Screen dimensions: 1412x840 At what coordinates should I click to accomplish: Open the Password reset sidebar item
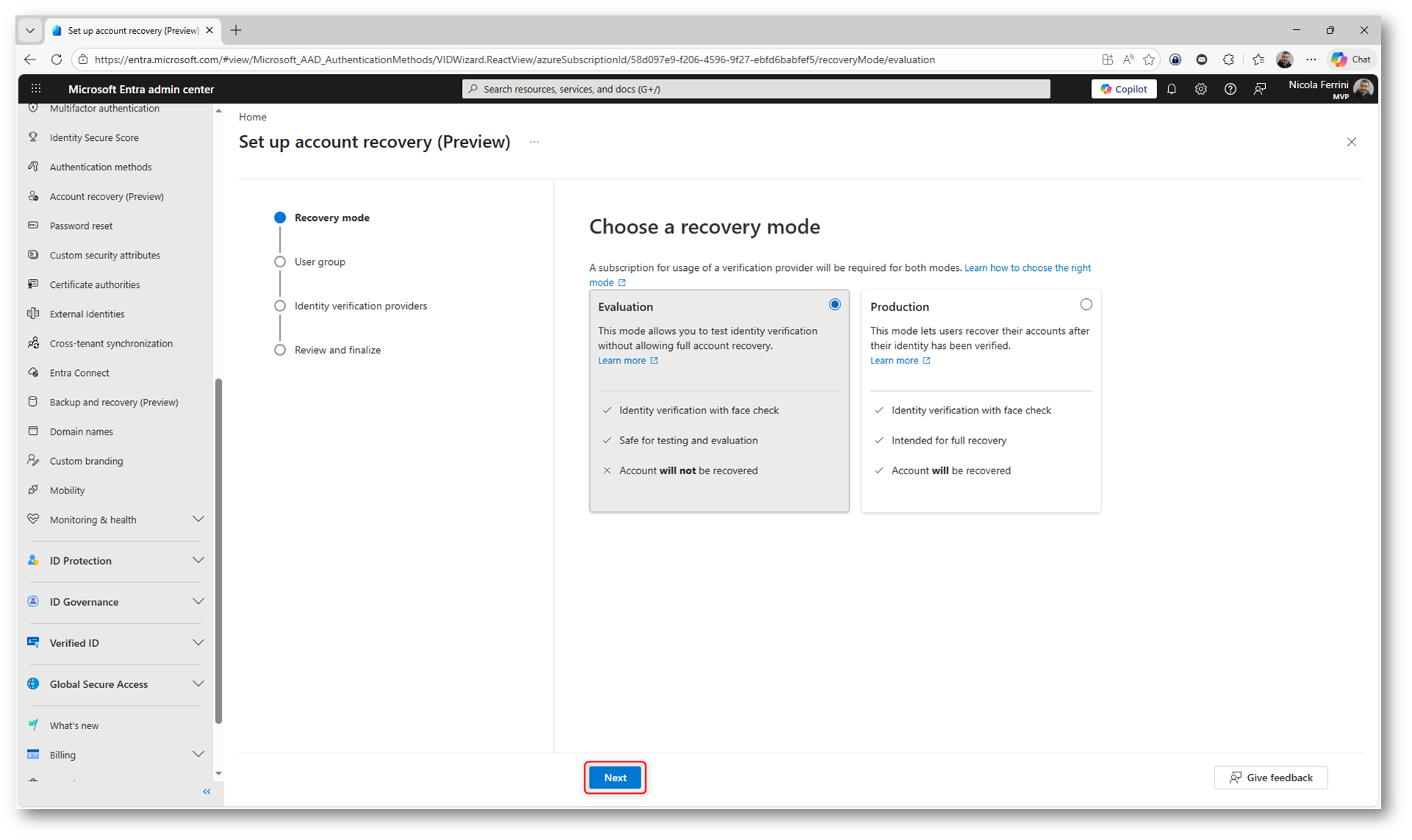(x=81, y=225)
